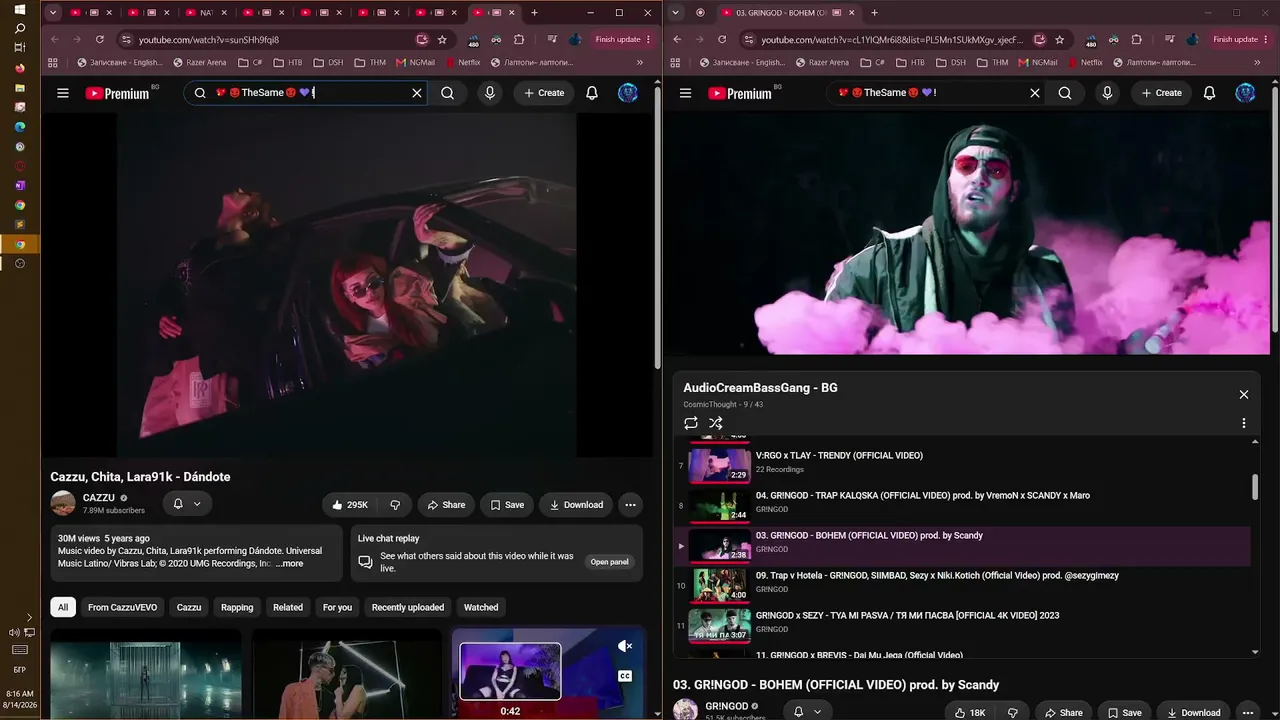
Task: Select the All filter chip
Action: [63, 607]
